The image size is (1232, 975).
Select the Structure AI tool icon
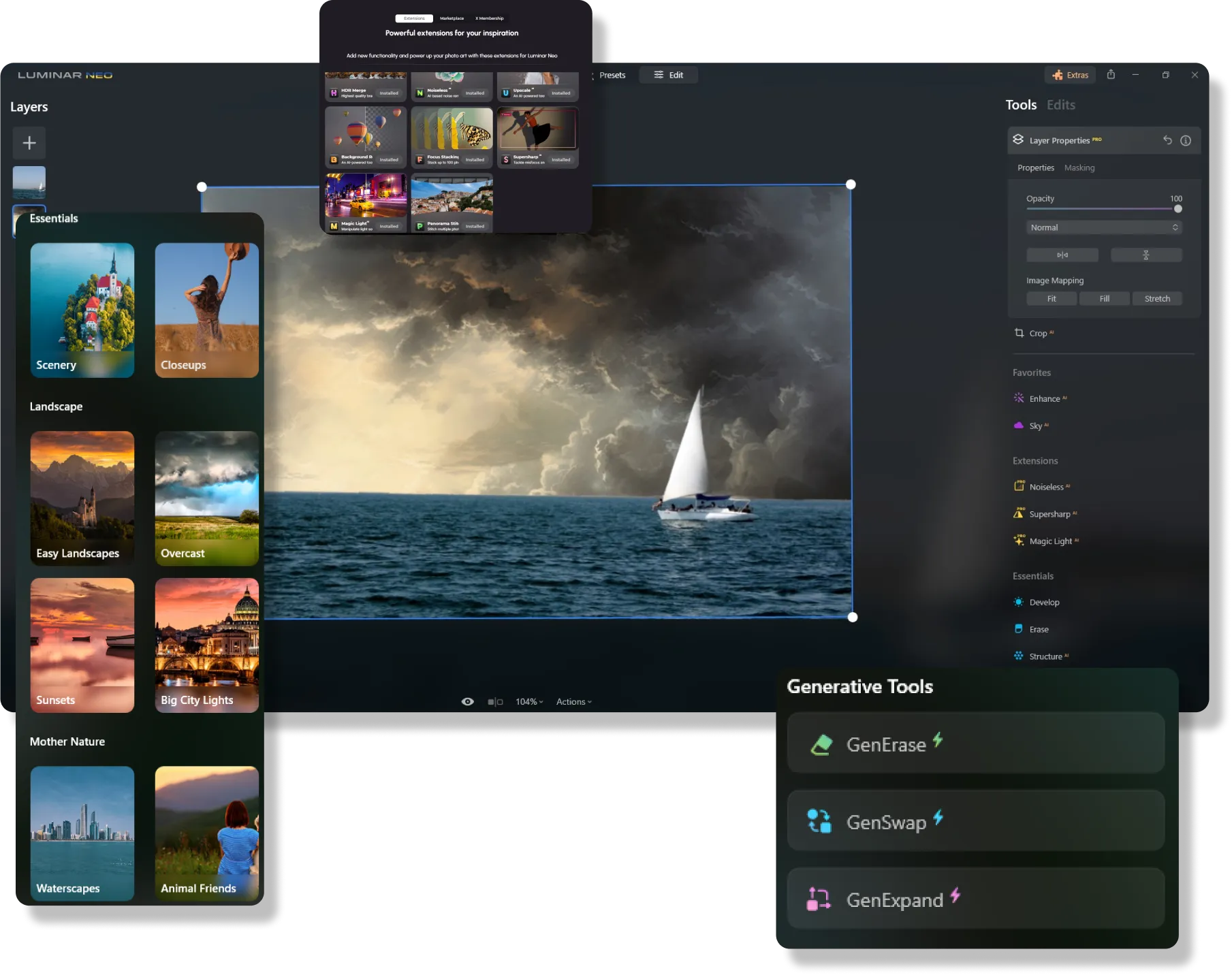coord(1019,656)
